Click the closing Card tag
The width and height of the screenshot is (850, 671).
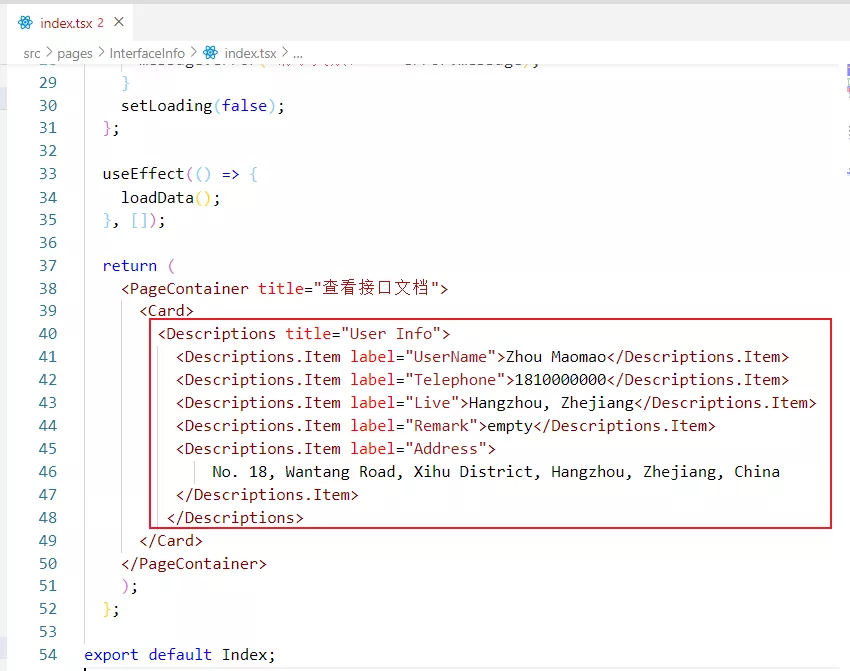171,540
